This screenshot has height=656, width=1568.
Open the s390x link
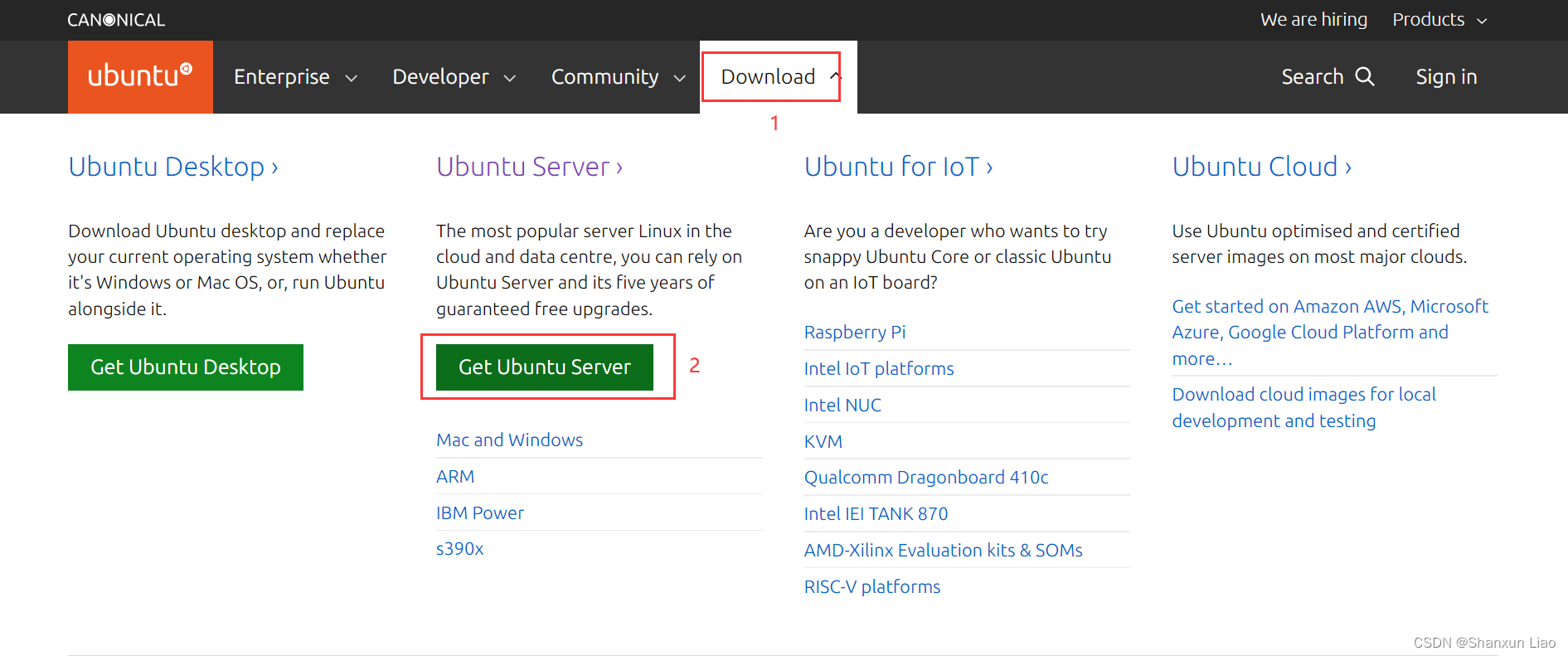pyautogui.click(x=459, y=549)
